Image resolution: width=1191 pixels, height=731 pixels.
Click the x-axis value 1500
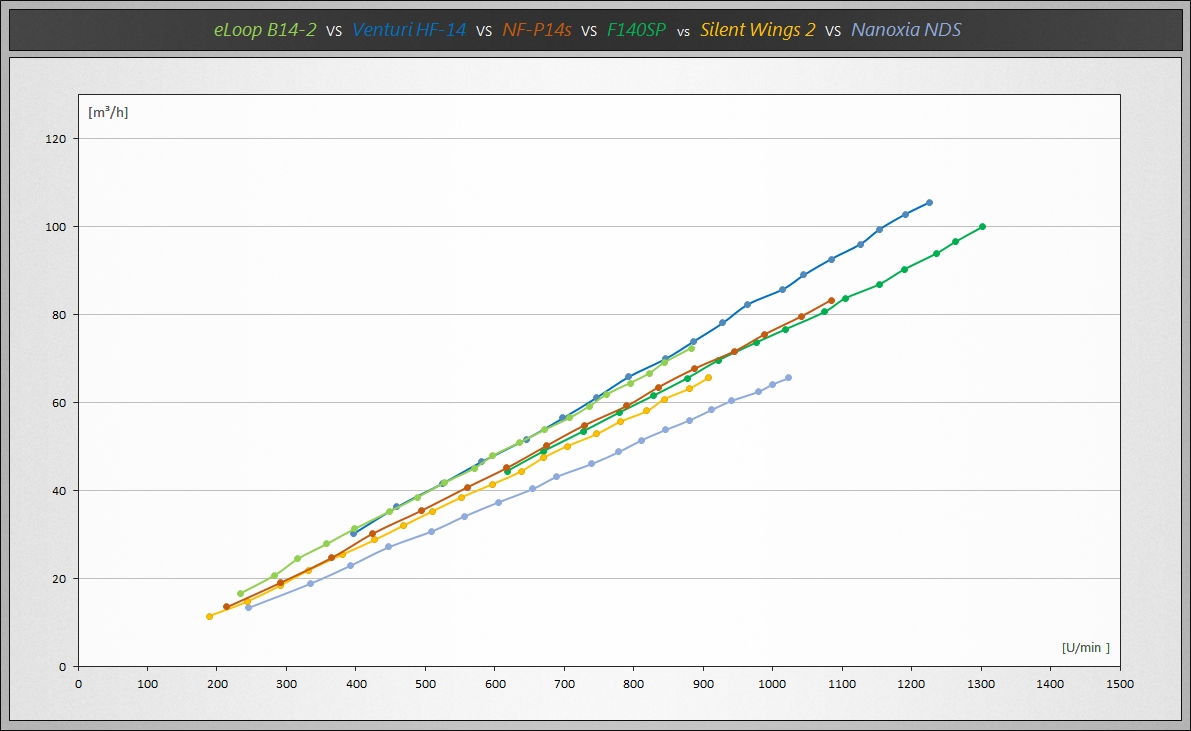coord(1120,684)
